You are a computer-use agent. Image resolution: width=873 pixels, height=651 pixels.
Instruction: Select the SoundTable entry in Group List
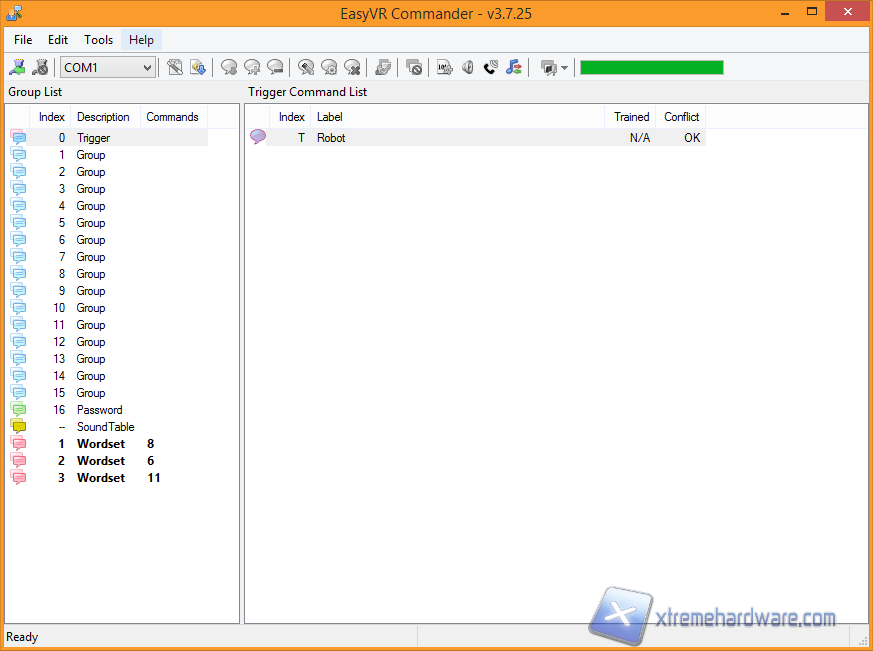coord(105,427)
